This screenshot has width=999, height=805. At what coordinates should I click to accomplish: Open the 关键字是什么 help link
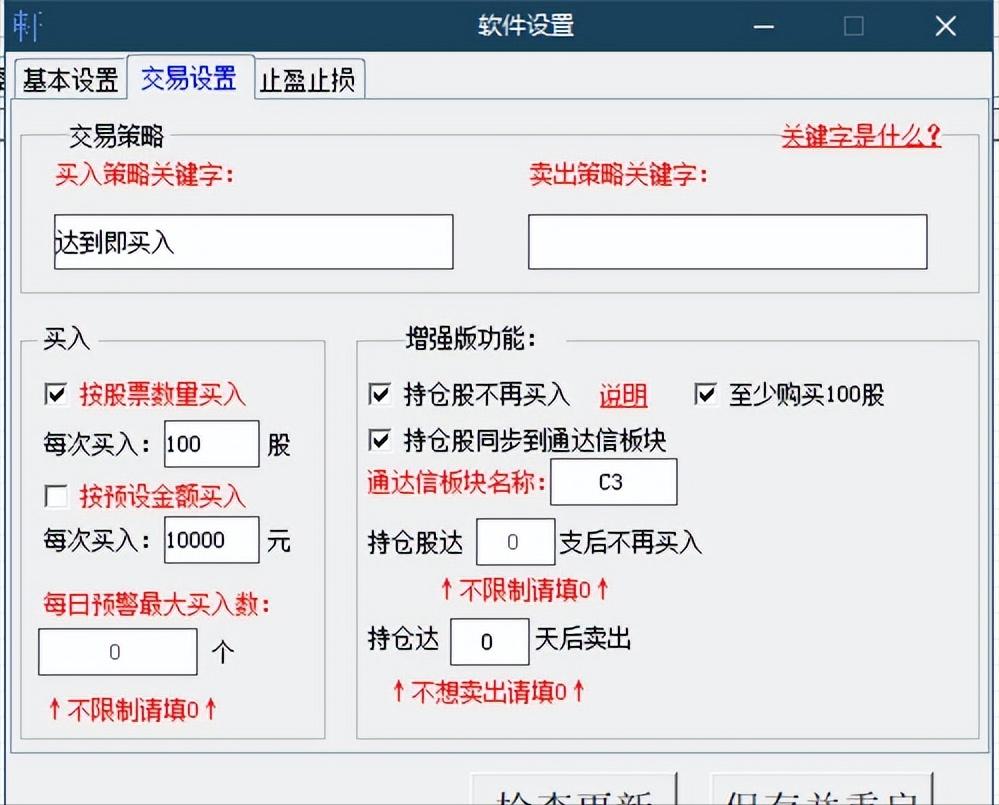[860, 137]
